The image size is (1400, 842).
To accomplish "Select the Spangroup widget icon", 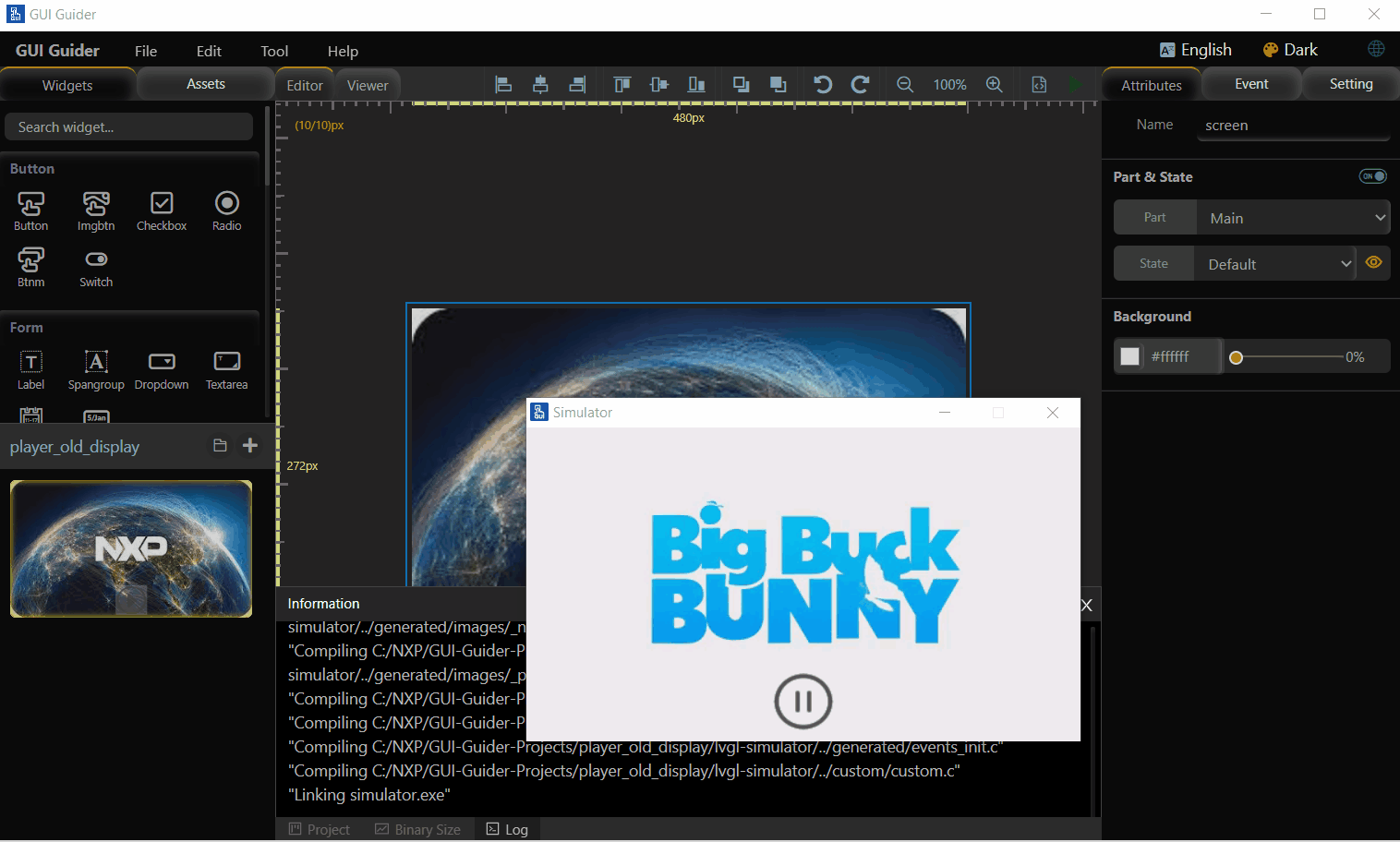I will coord(96,362).
